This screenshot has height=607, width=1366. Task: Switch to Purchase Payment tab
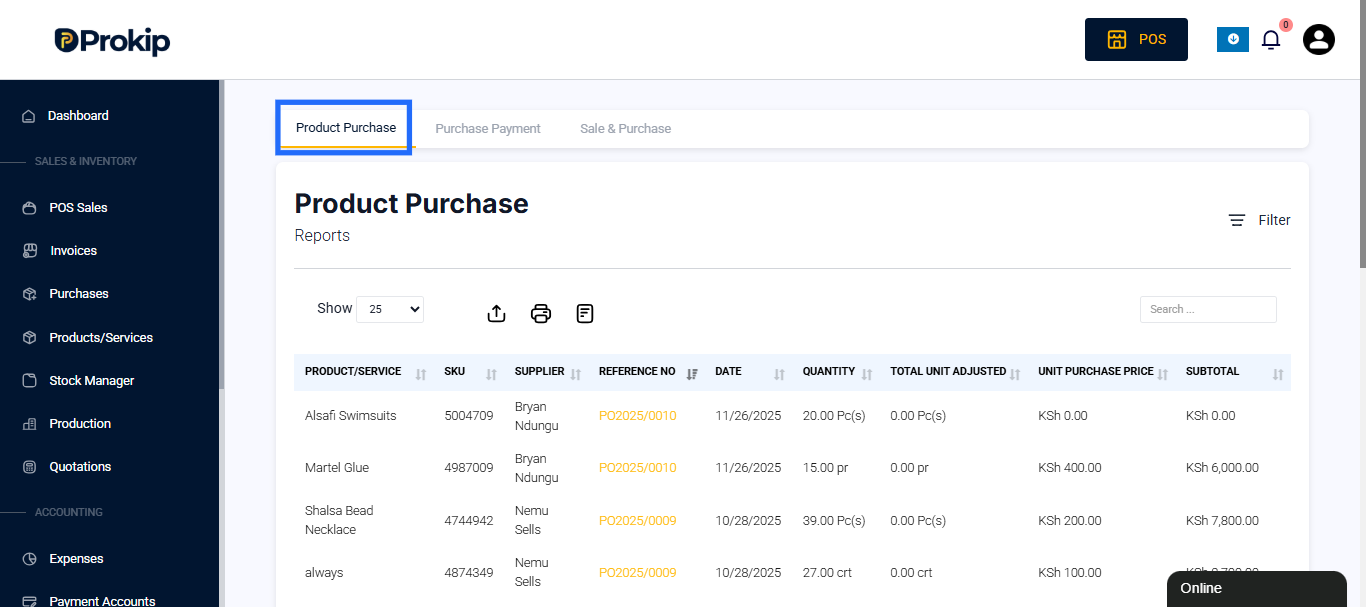pos(488,129)
